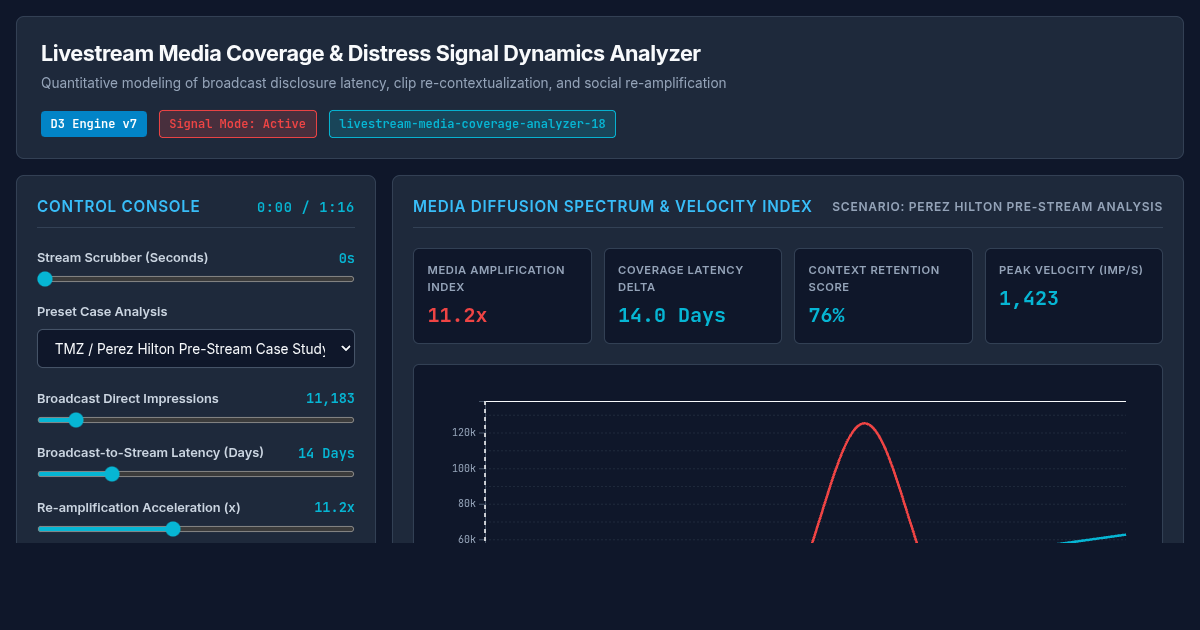1200x630 pixels.
Task: Click the Scenario: Perez Hilton Pre-Stream Analysis label
Action: point(997,207)
